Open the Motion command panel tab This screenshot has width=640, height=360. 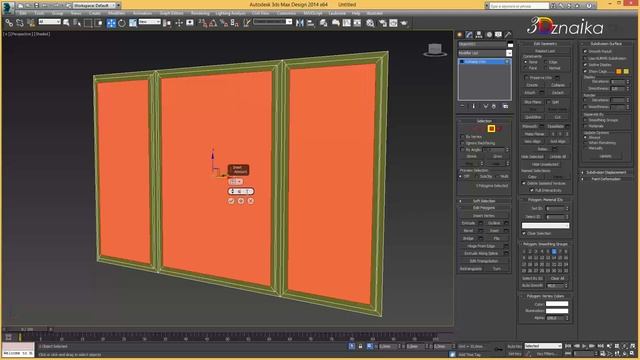click(489, 35)
